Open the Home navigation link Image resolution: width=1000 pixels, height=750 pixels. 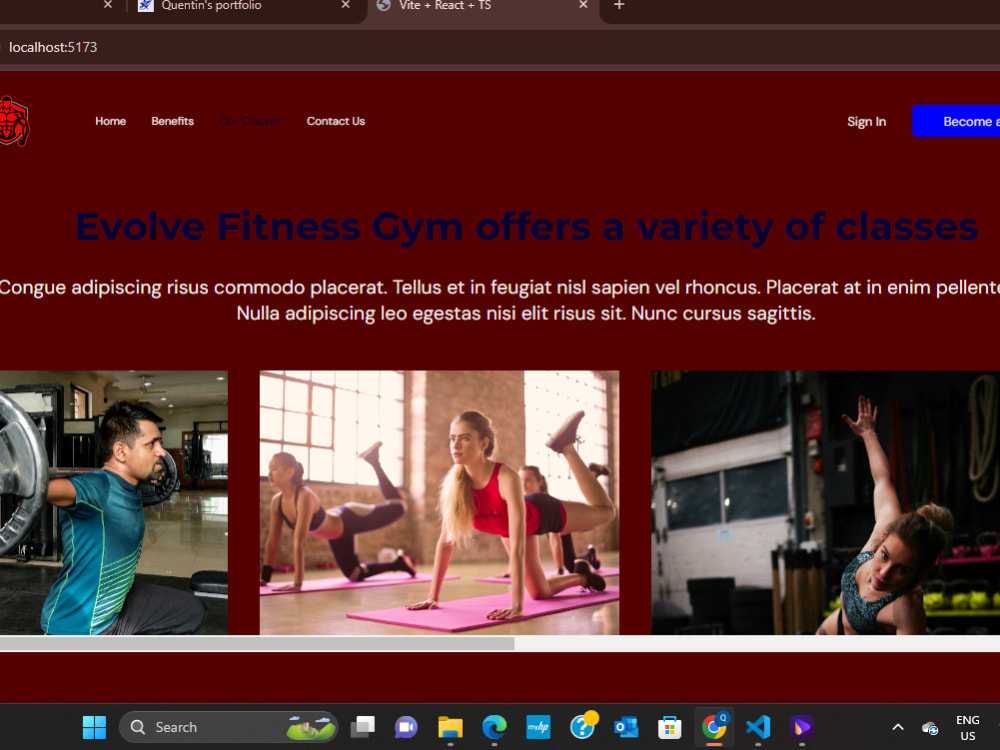click(110, 121)
